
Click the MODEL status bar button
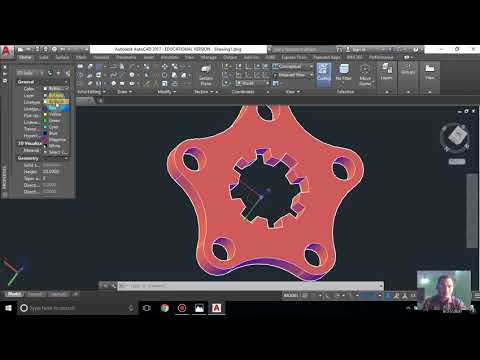click(x=290, y=295)
